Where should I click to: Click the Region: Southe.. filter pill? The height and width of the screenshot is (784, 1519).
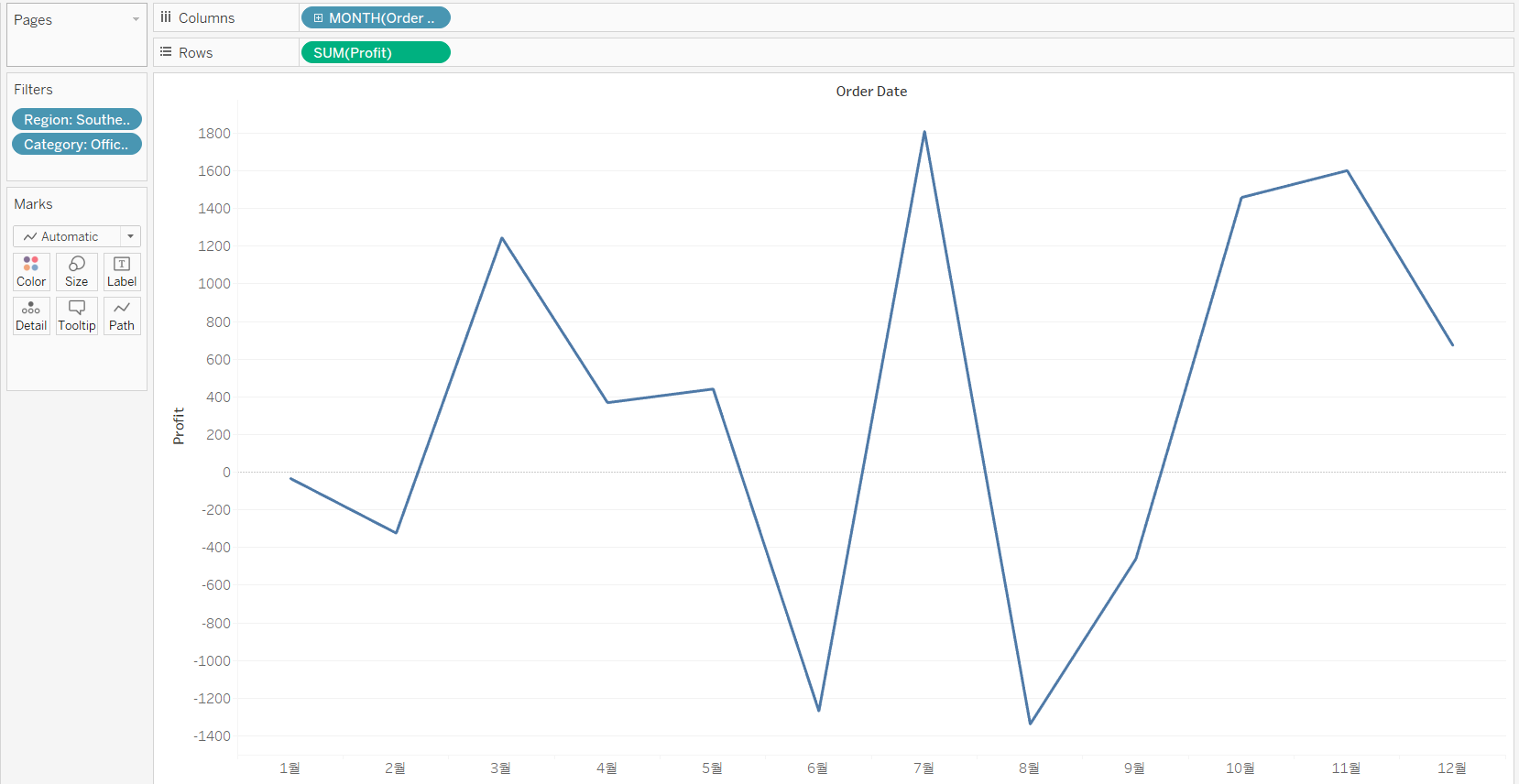click(x=77, y=120)
